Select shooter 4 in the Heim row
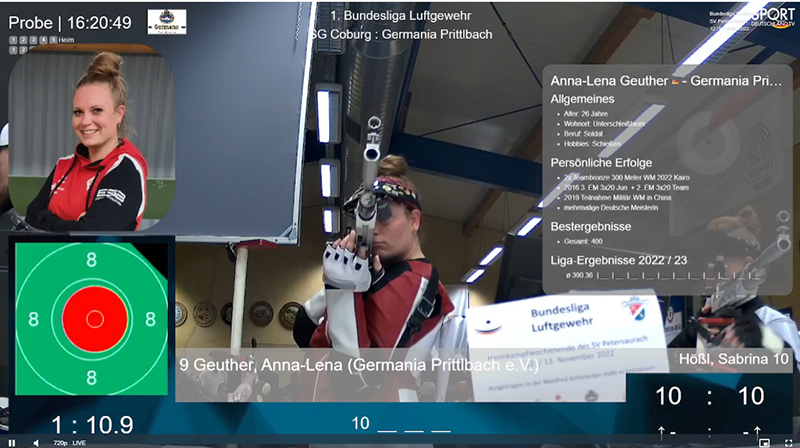Screen dimensions: 800x448 pos(43,40)
